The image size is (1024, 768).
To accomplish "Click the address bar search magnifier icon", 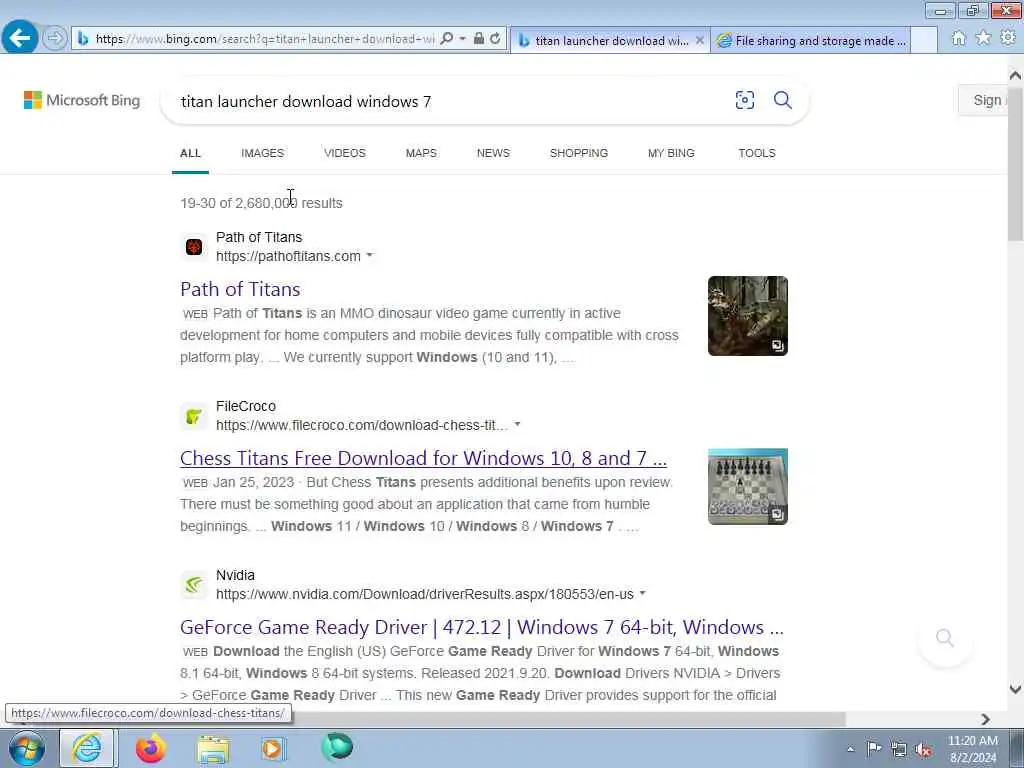I will (x=447, y=39).
